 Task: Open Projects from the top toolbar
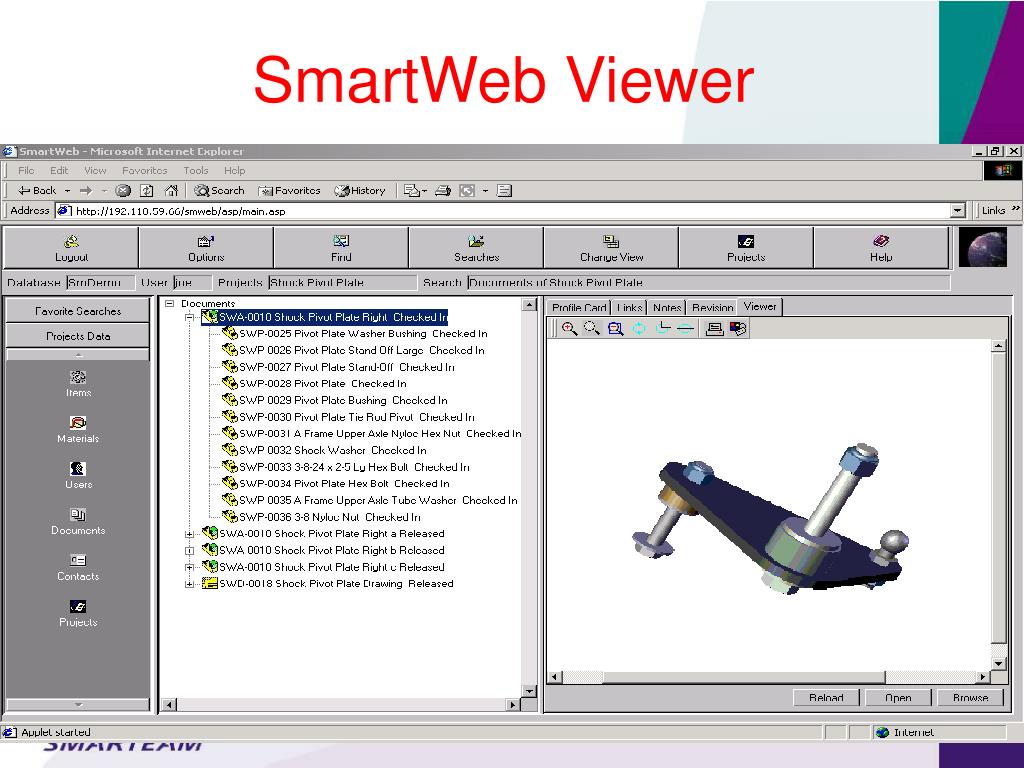click(x=746, y=248)
